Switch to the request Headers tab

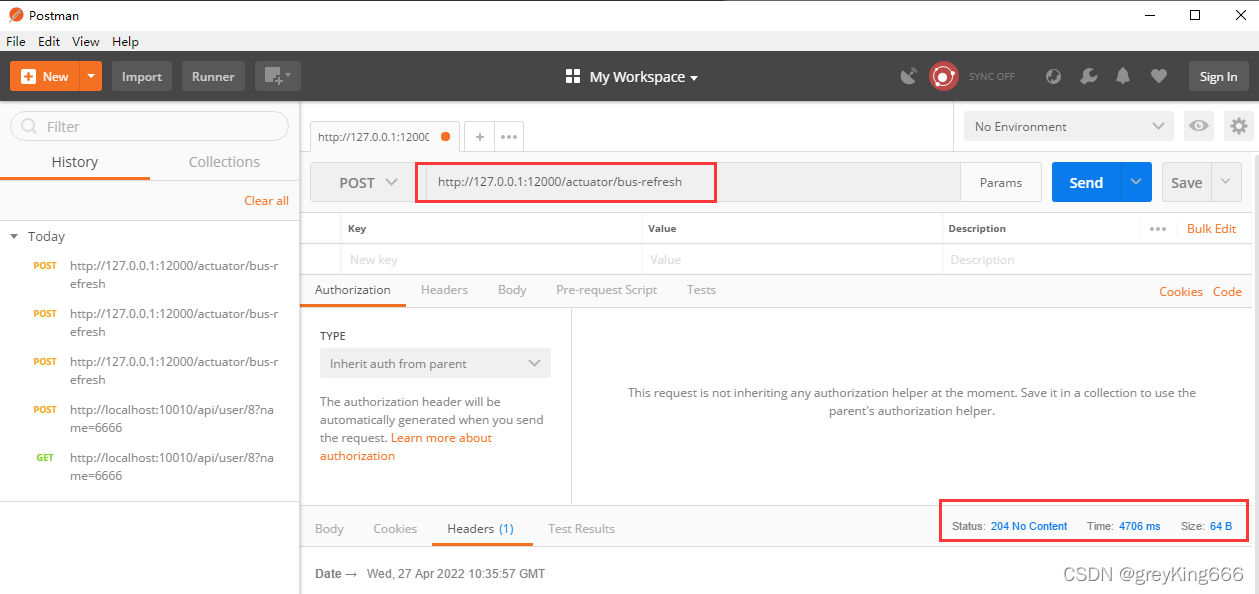[444, 290]
